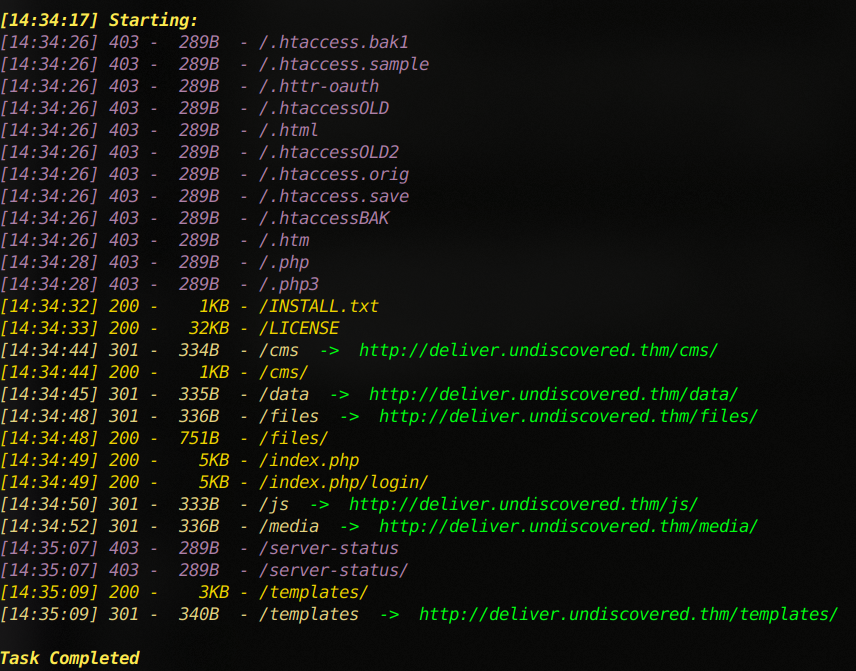Click the /templates/ 200 result path

[313, 592]
